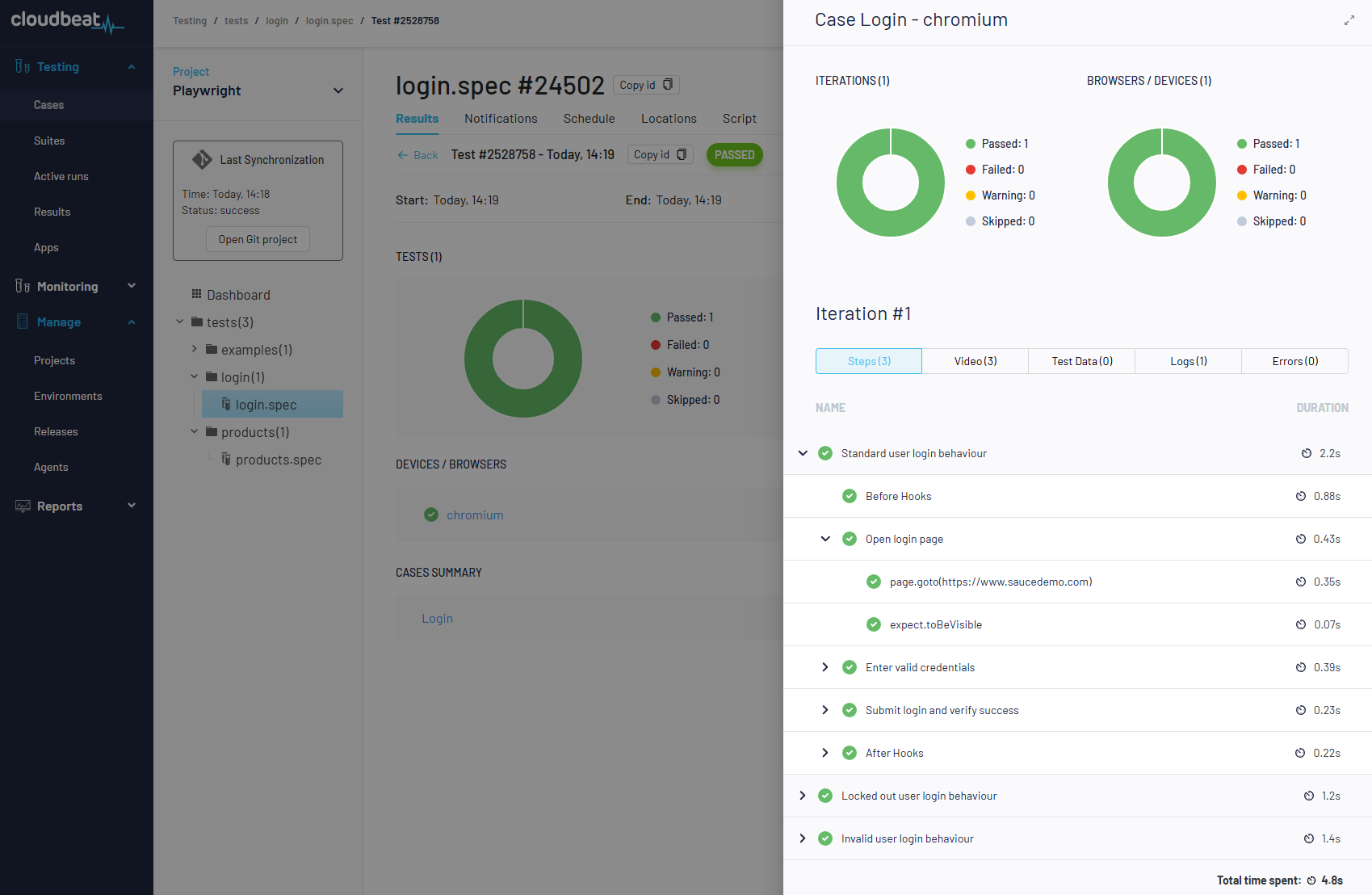Image resolution: width=1372 pixels, height=895 pixels.
Task: Click the Dashboard grid icon
Action: (196, 294)
